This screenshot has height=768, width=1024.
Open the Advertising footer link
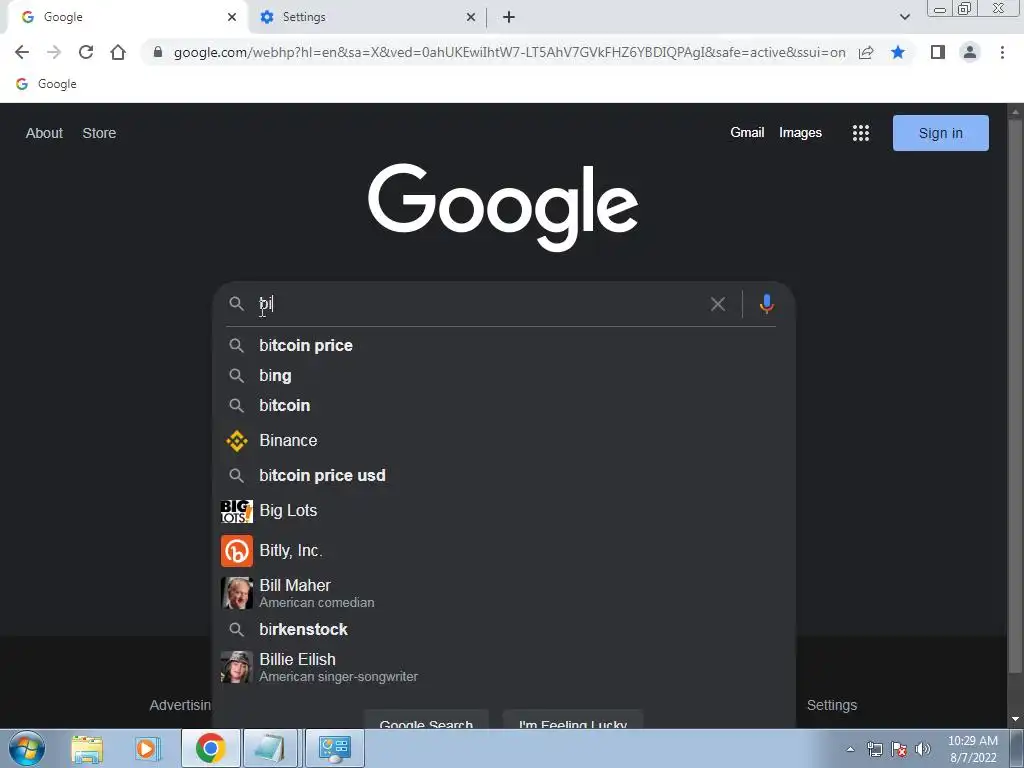point(180,705)
